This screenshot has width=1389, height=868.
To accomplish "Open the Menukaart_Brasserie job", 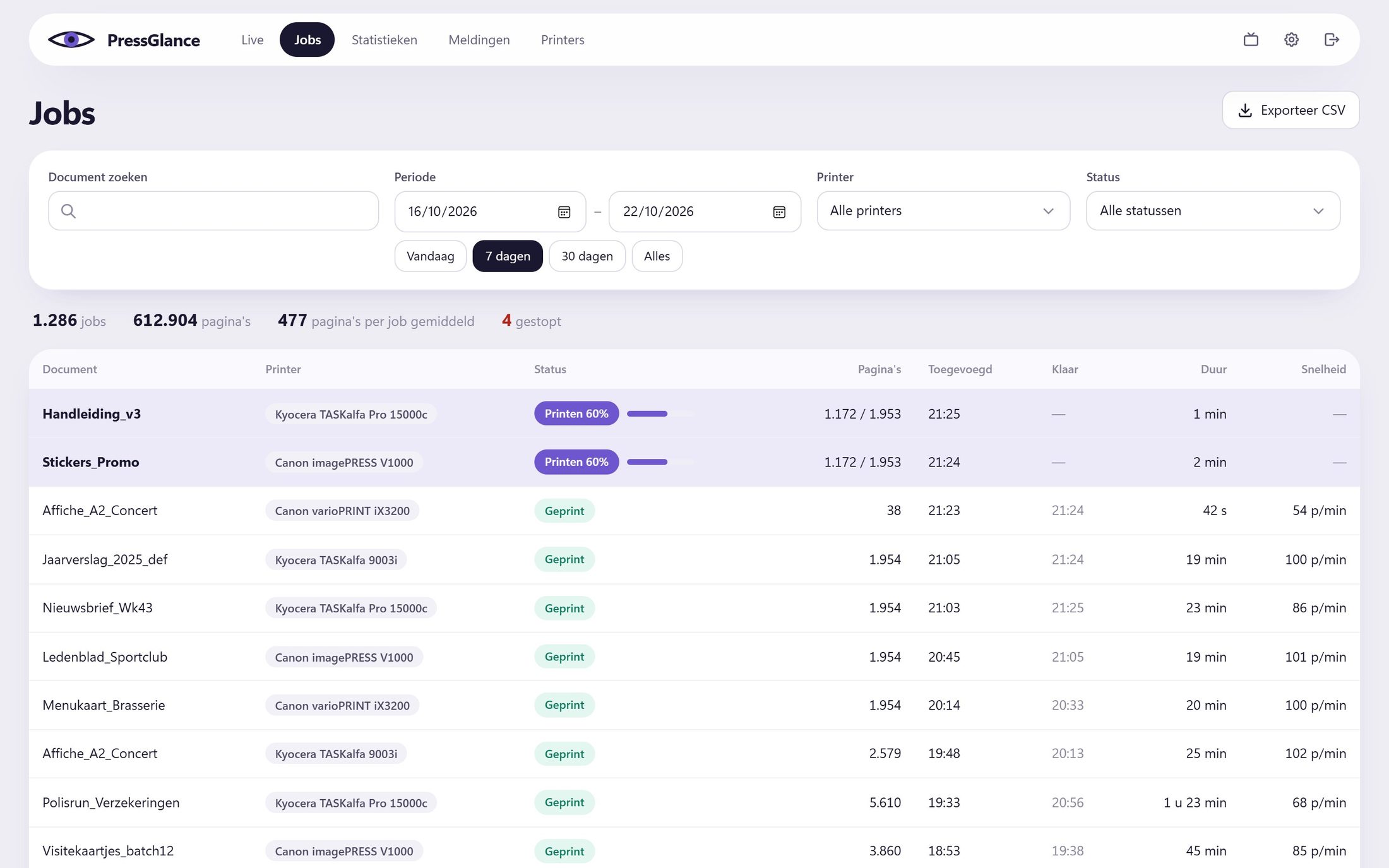I will tap(694, 705).
